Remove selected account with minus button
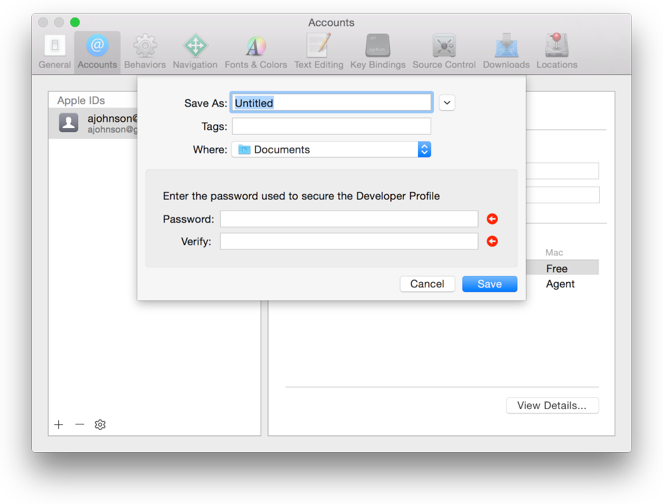Screen dimensions: 663x504 click(79, 425)
